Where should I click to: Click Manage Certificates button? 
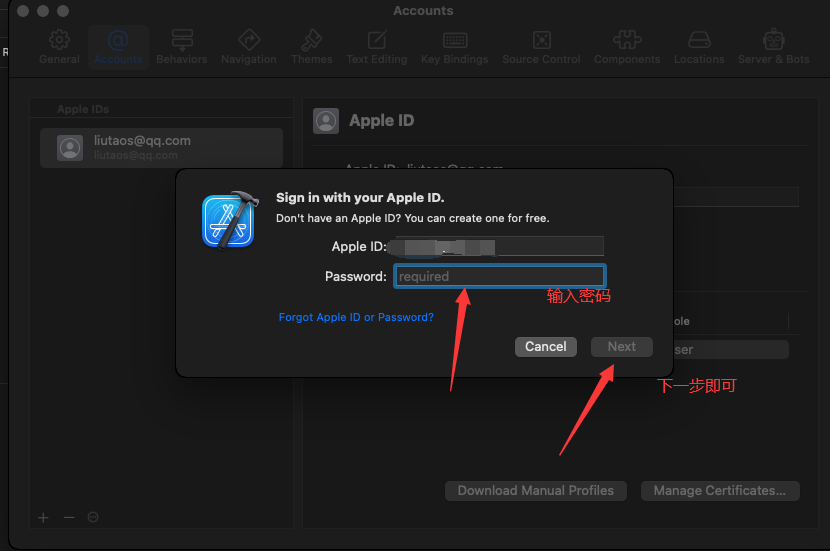pos(720,491)
